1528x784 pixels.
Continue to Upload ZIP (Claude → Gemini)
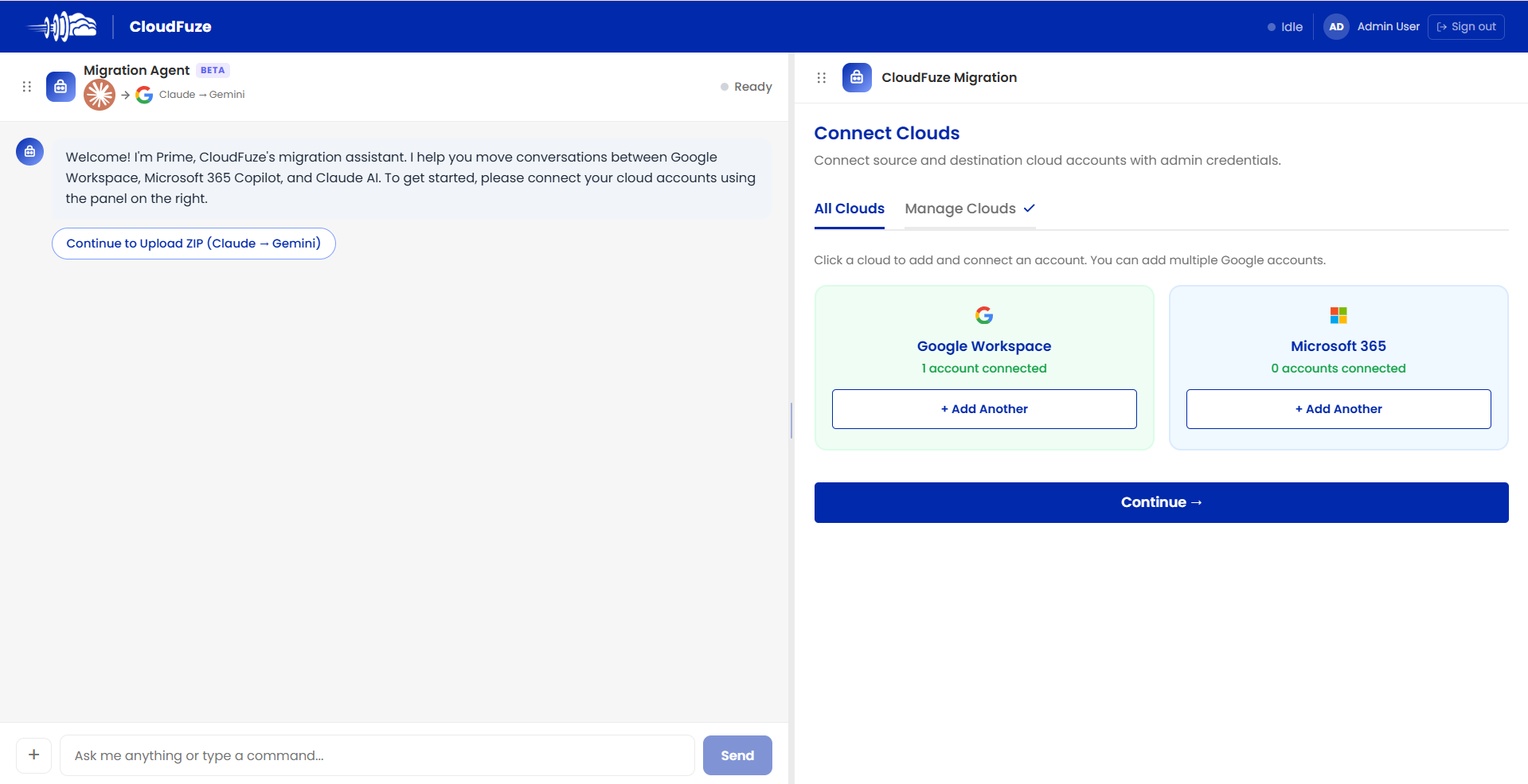click(193, 244)
